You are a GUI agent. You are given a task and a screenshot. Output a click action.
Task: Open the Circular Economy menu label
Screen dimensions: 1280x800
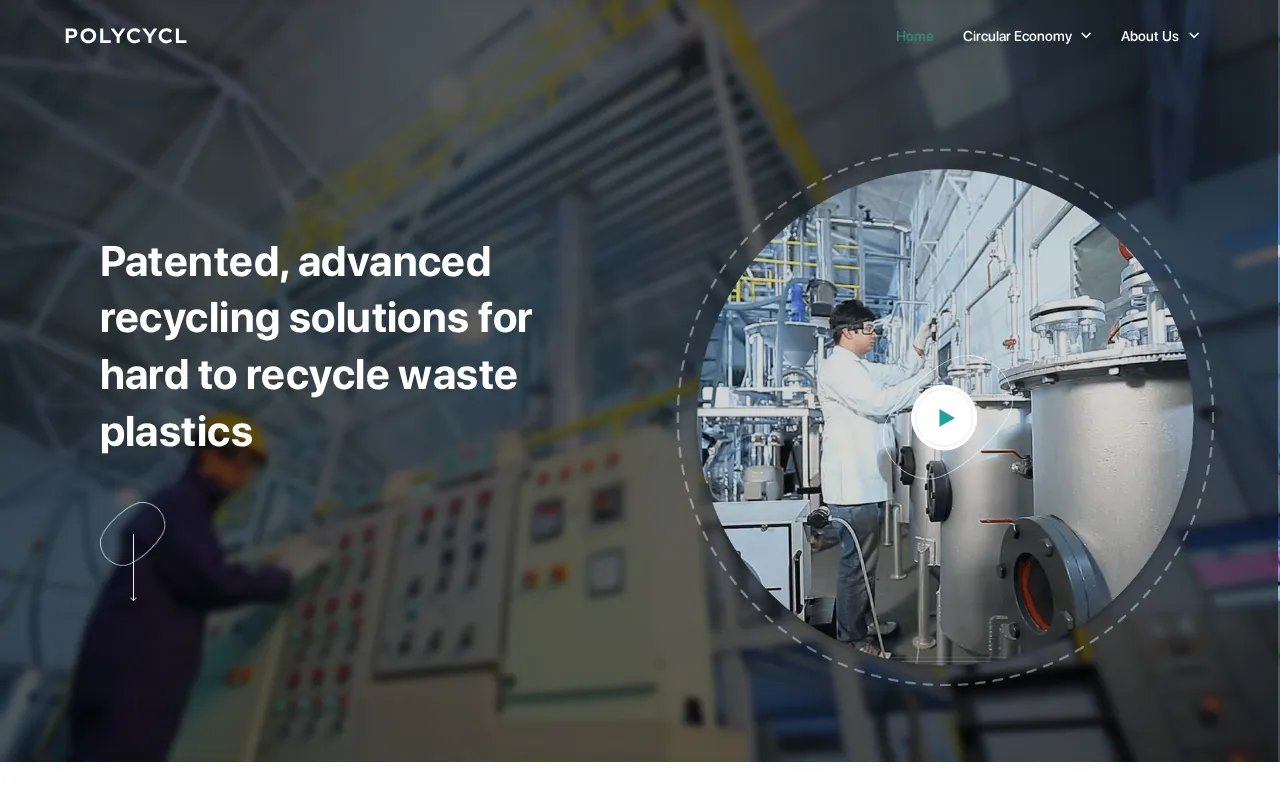[x=1017, y=36]
